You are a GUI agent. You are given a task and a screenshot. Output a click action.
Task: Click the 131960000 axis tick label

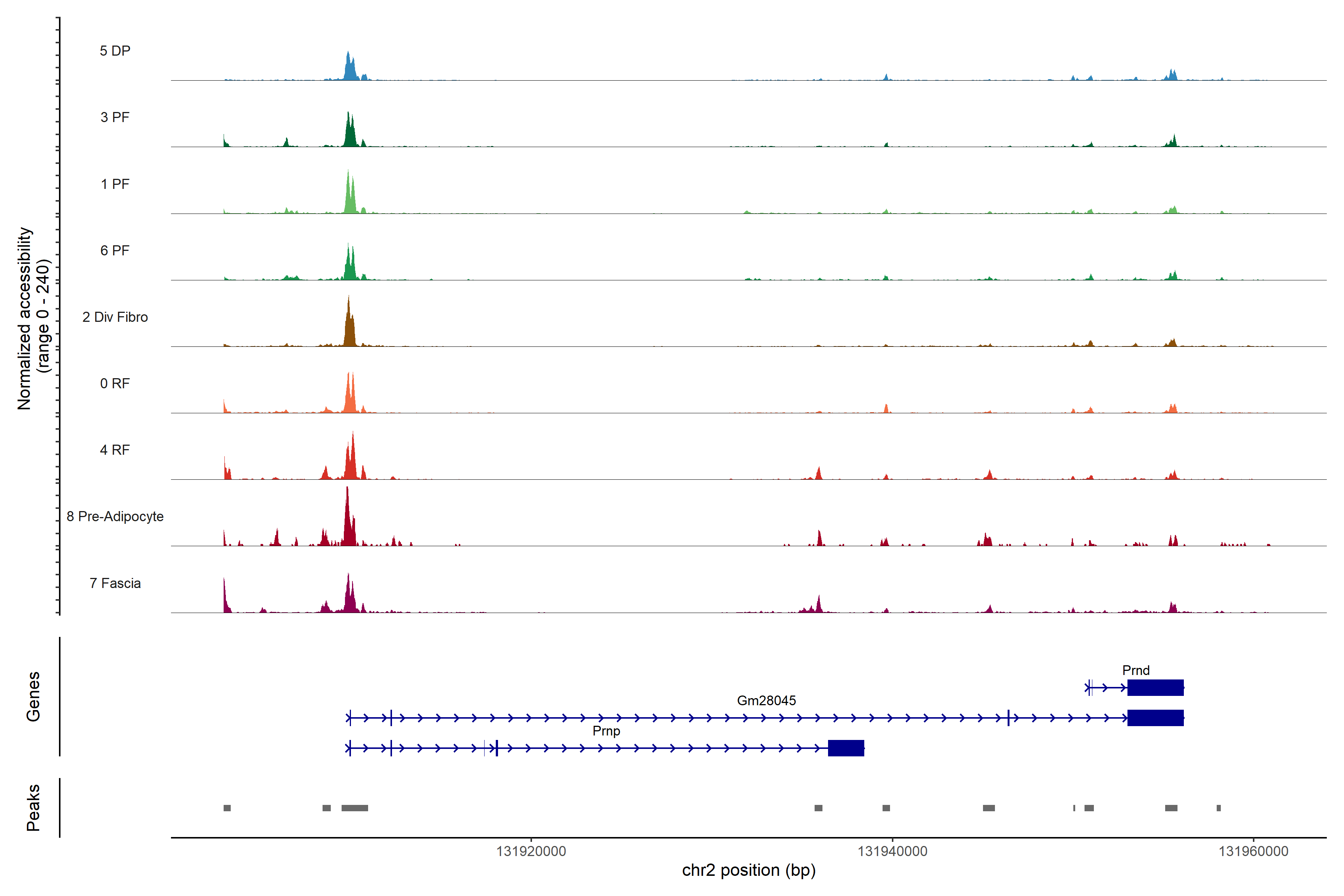point(1253,852)
